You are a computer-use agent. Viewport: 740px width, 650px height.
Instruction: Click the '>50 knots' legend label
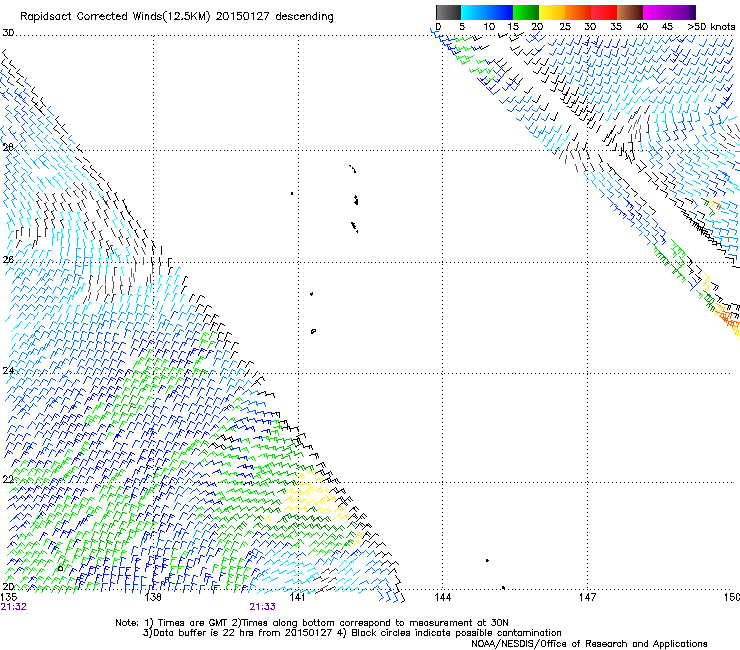[x=711, y=27]
